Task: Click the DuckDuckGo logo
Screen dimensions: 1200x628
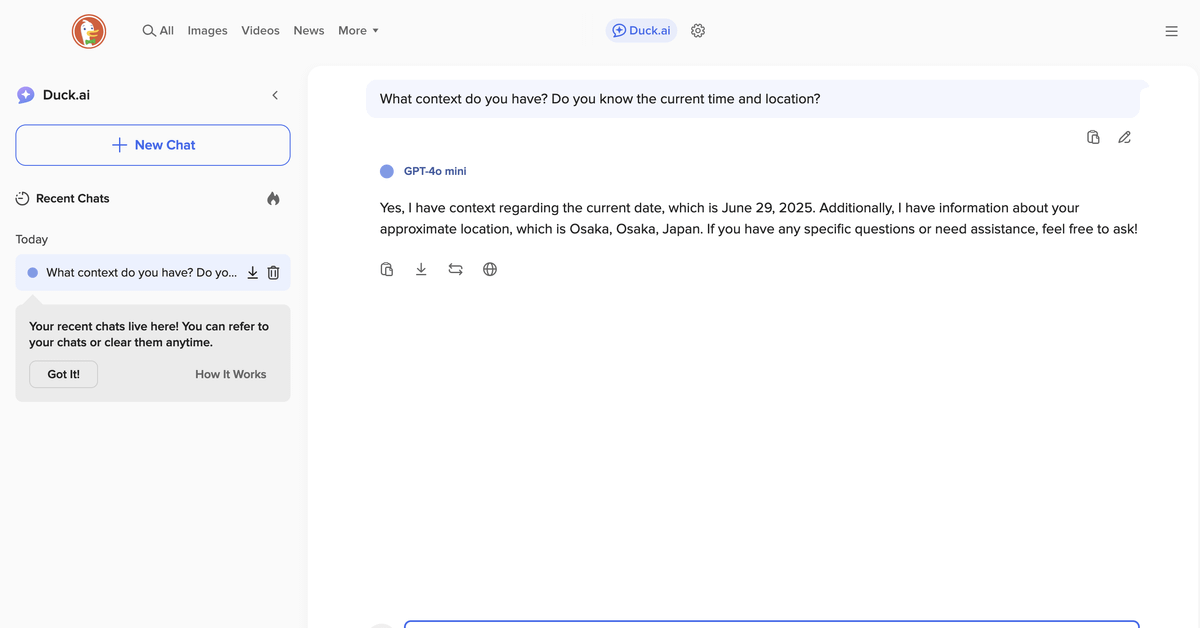Action: point(89,31)
